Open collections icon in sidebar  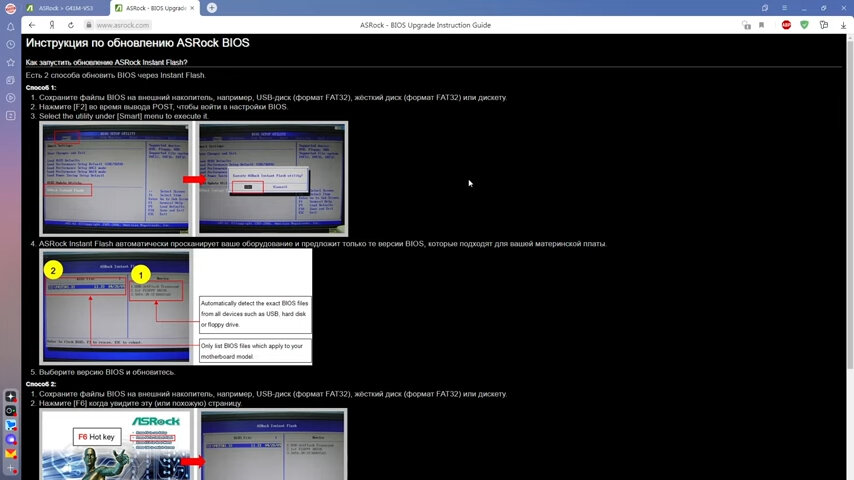10,80
